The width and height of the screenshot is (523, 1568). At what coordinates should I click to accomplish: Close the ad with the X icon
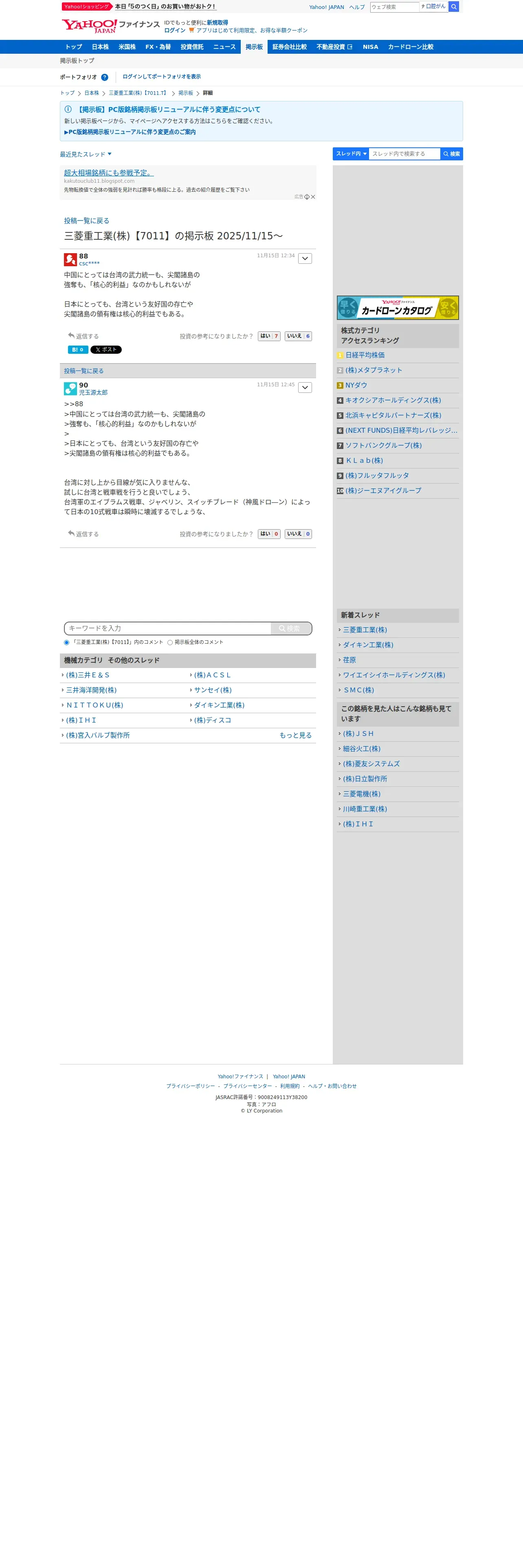313,197
